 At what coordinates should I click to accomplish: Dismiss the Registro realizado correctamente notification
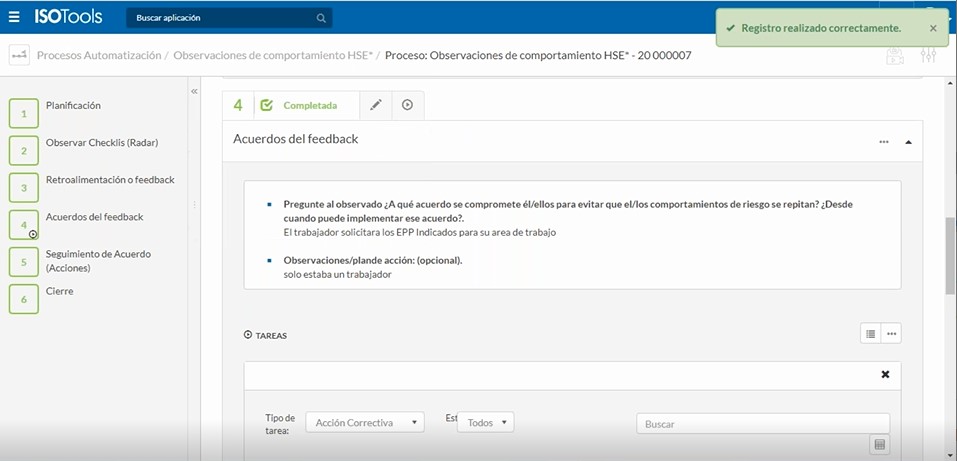point(933,29)
